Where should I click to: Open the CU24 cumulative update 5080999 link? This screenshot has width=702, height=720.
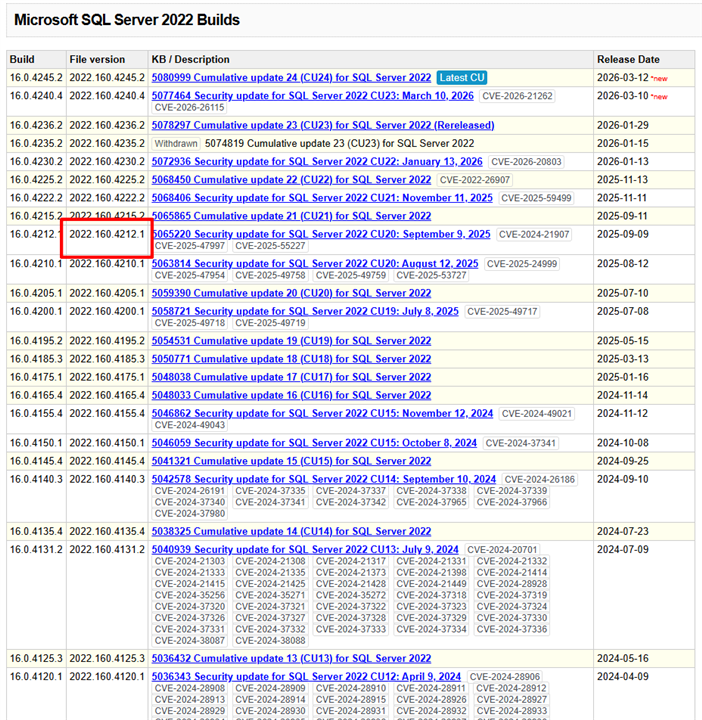click(291, 78)
